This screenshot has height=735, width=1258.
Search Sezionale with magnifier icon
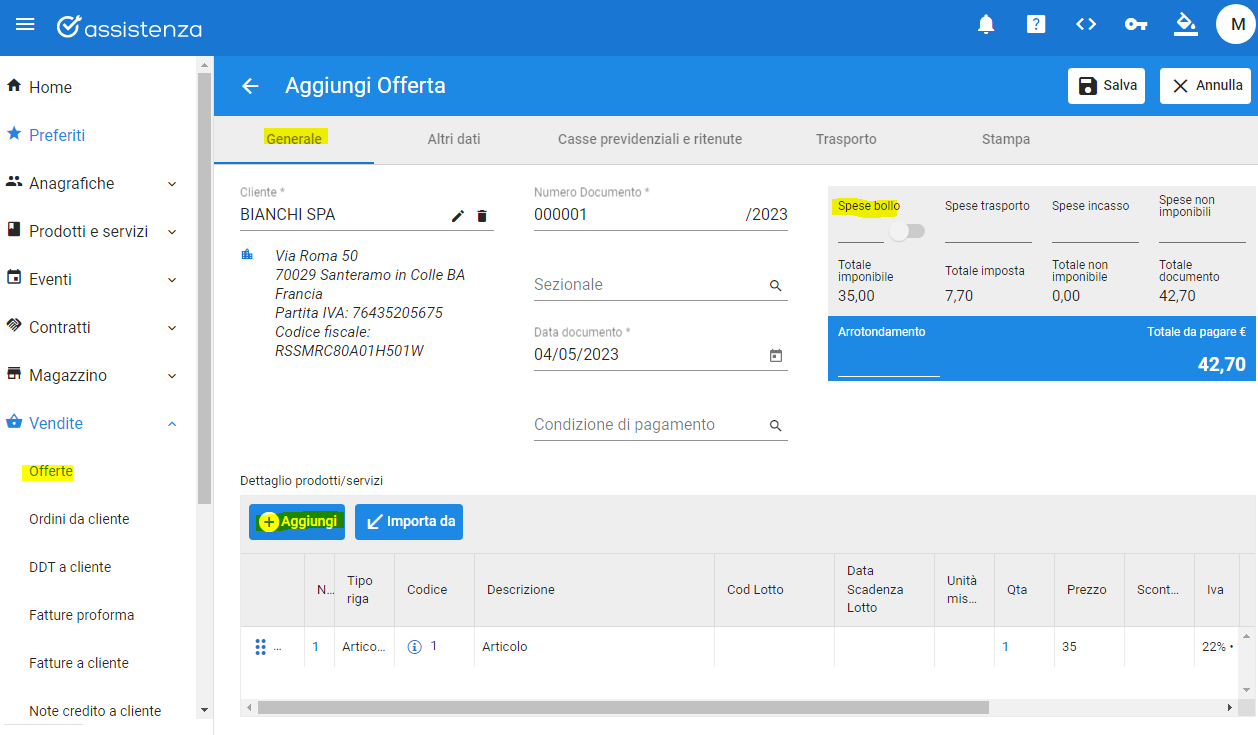[x=775, y=286]
